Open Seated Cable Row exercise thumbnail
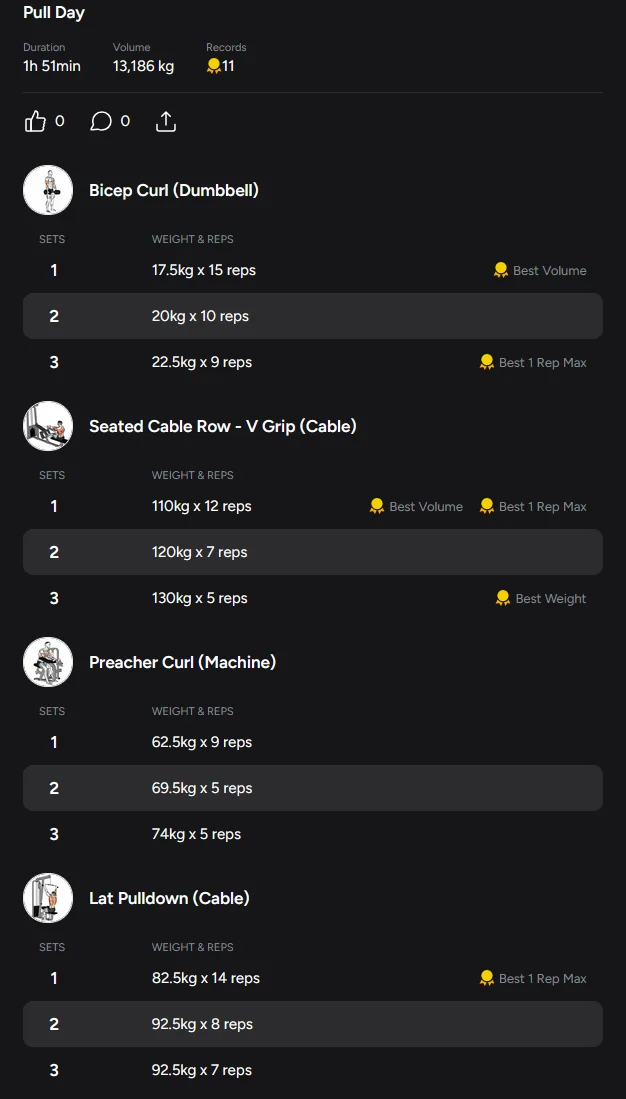The height and width of the screenshot is (1099, 626). [48, 426]
